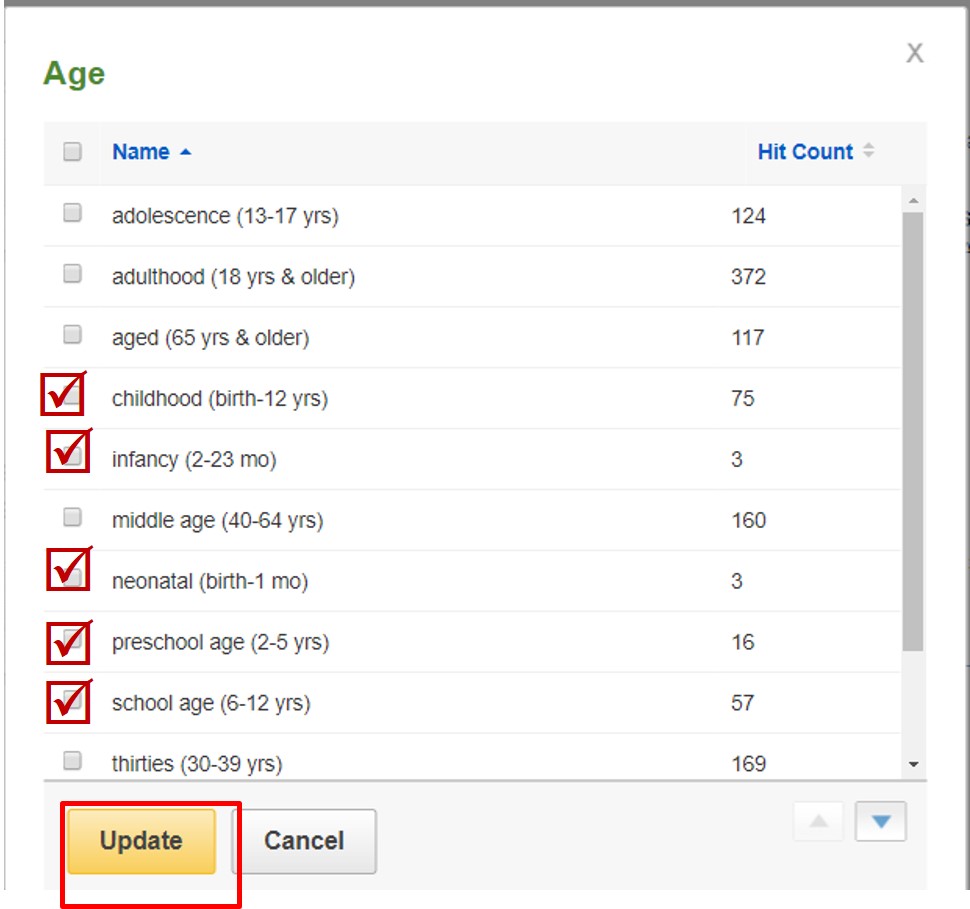This screenshot has height=909, width=970.
Task: Click the Cancel button
Action: coord(304,841)
